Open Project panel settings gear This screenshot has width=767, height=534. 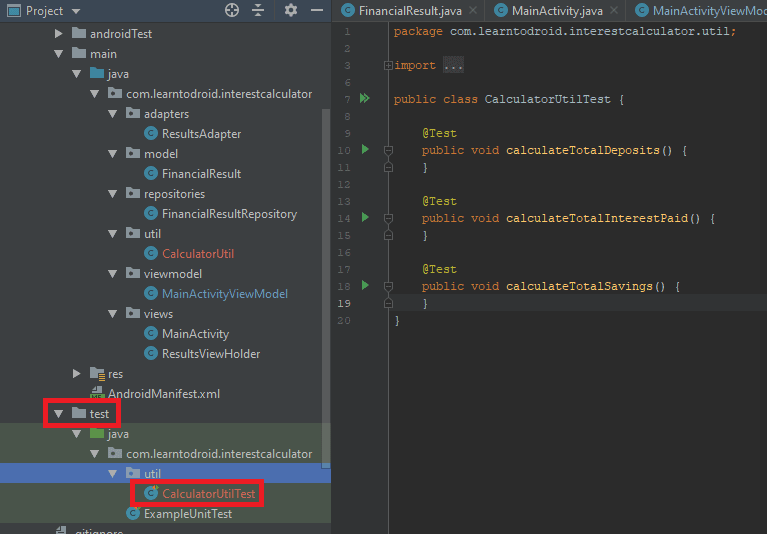pyautogui.click(x=291, y=10)
